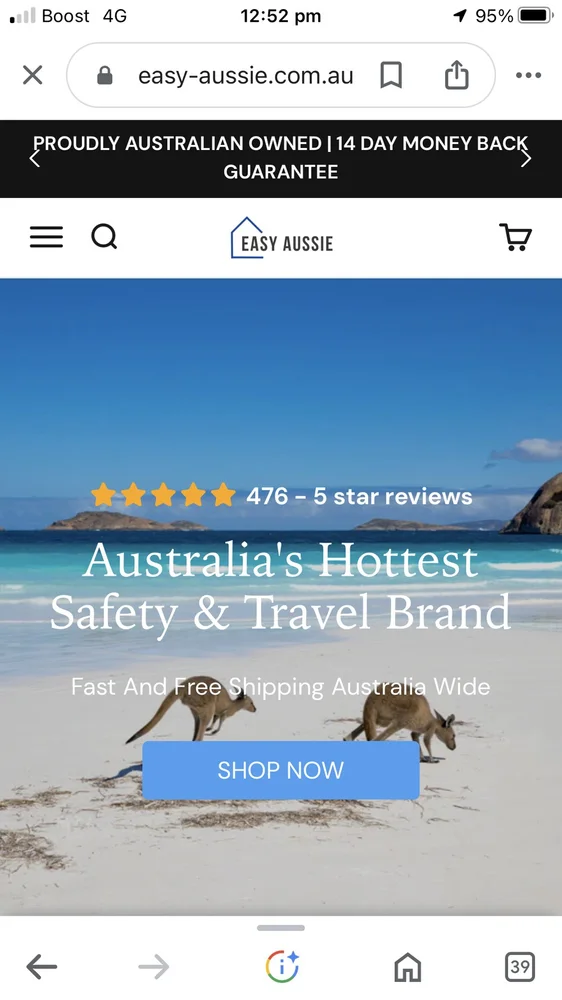Open the three-dot more options menu
This screenshot has width=562, height=1000.
(x=528, y=75)
